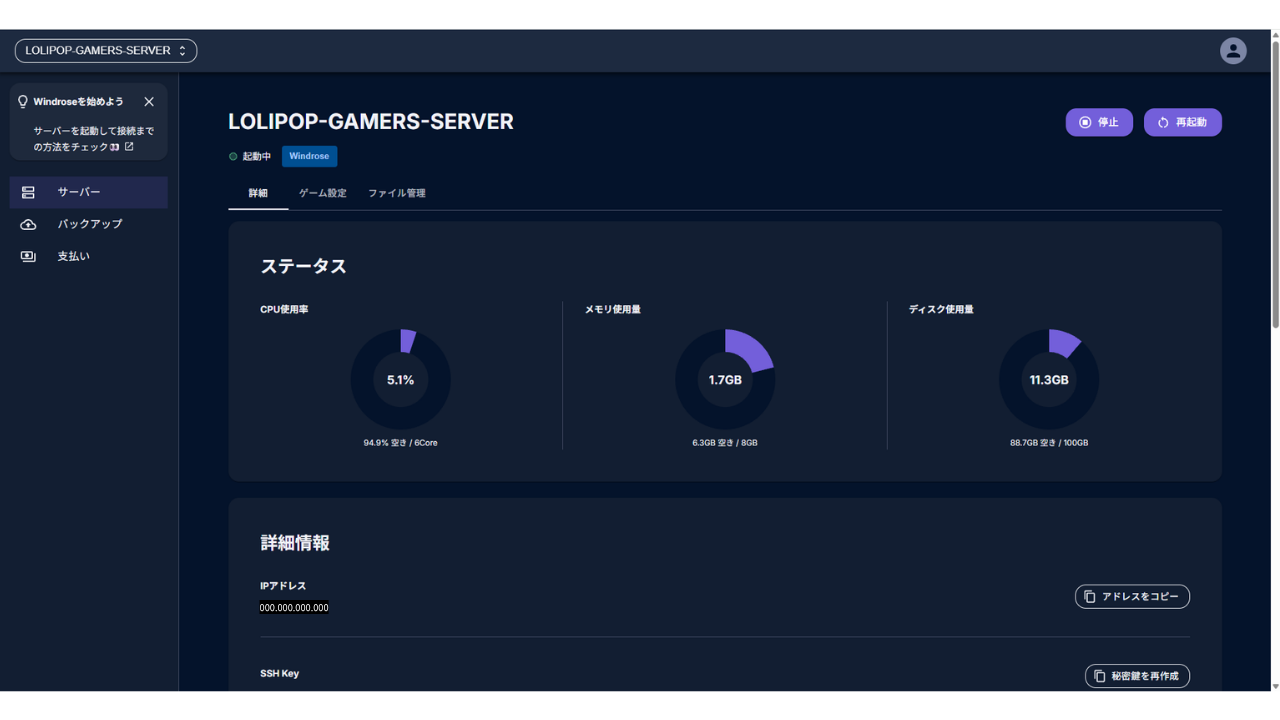Click the server icon in the sidebar
Image resolution: width=1280 pixels, height=720 pixels.
pos(28,192)
